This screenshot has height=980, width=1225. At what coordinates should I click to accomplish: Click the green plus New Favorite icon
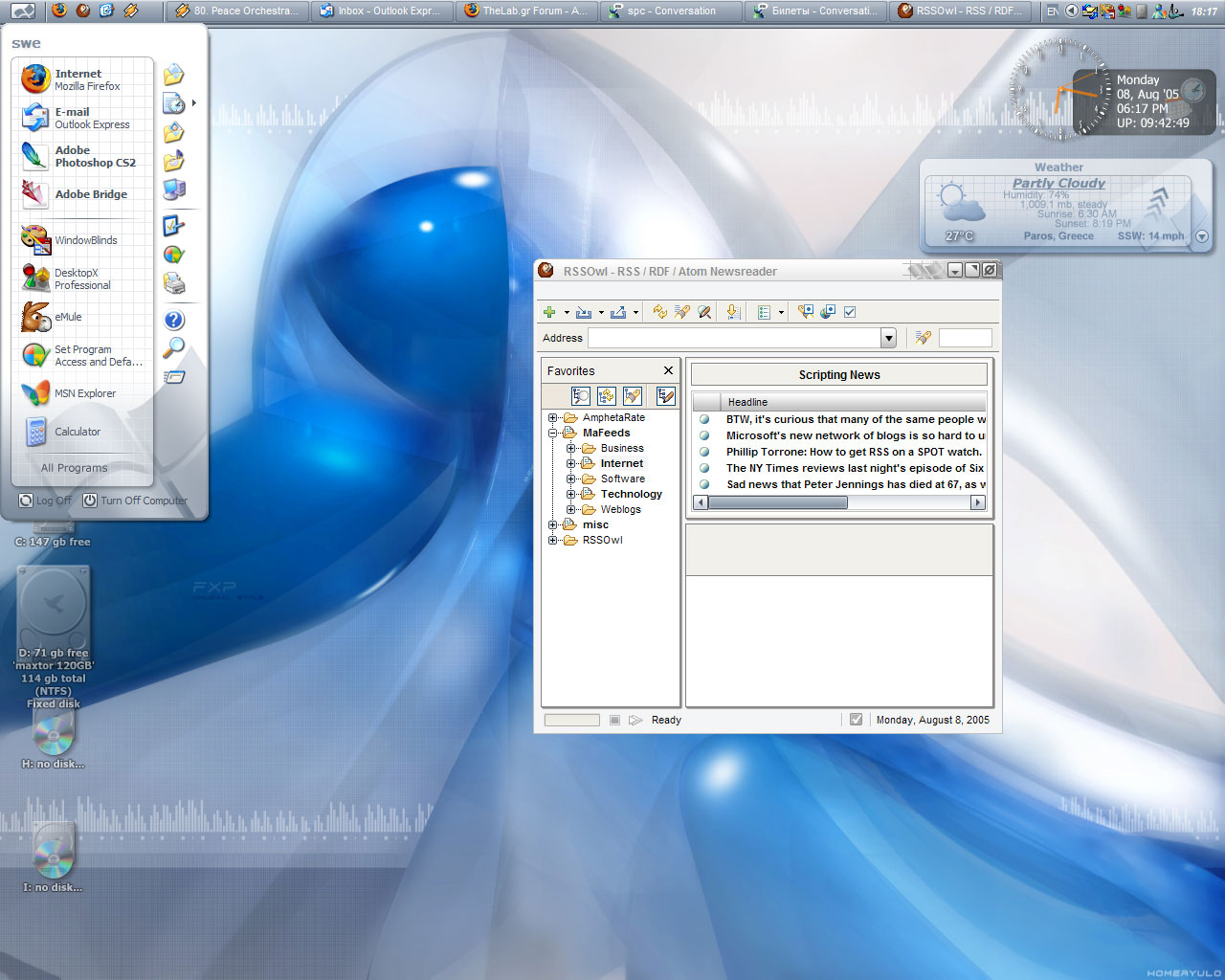coord(549,312)
